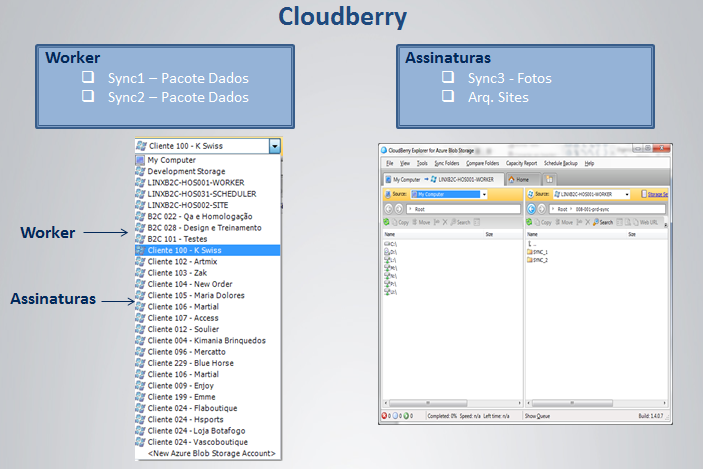Image resolution: width=703 pixels, height=469 pixels.
Task: Click delete X icon in left pane toolbar
Action: tap(445, 222)
